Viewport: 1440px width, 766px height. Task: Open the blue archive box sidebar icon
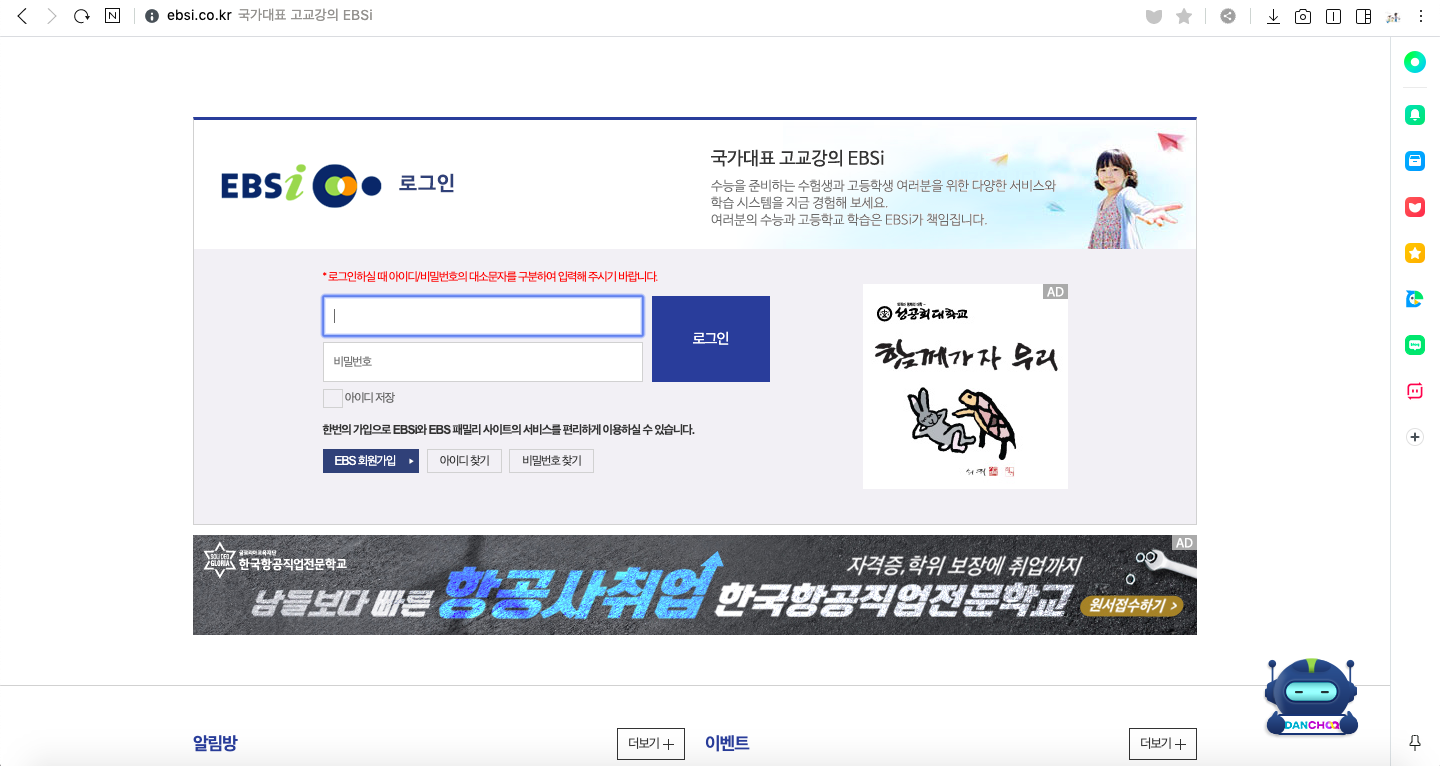coord(1415,161)
